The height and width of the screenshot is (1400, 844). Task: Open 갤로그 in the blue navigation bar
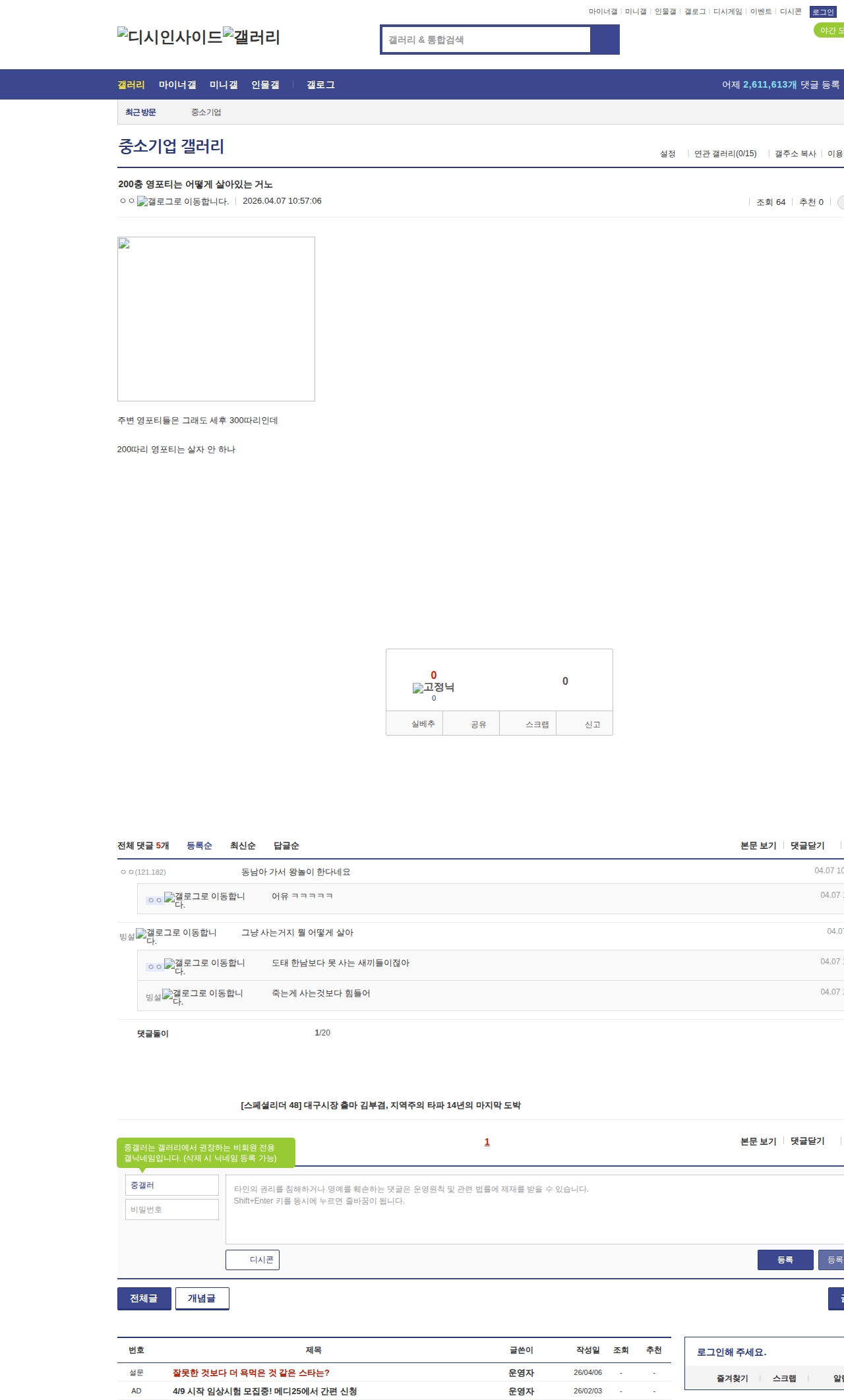(320, 85)
